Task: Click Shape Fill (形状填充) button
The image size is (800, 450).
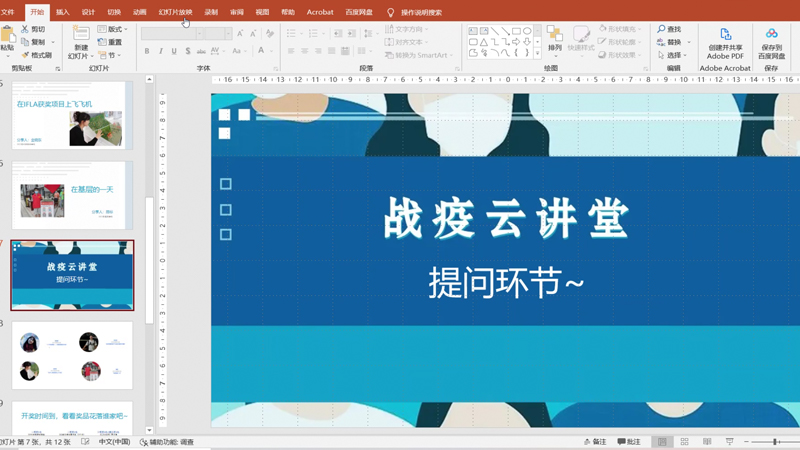Action: [619, 29]
